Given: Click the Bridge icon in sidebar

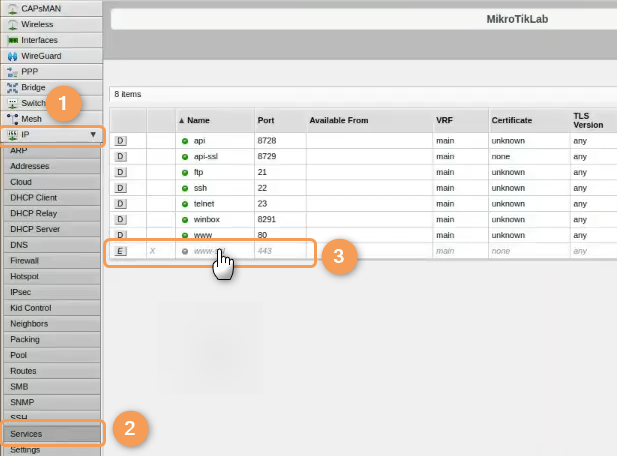Looking at the screenshot, I should pos(13,87).
